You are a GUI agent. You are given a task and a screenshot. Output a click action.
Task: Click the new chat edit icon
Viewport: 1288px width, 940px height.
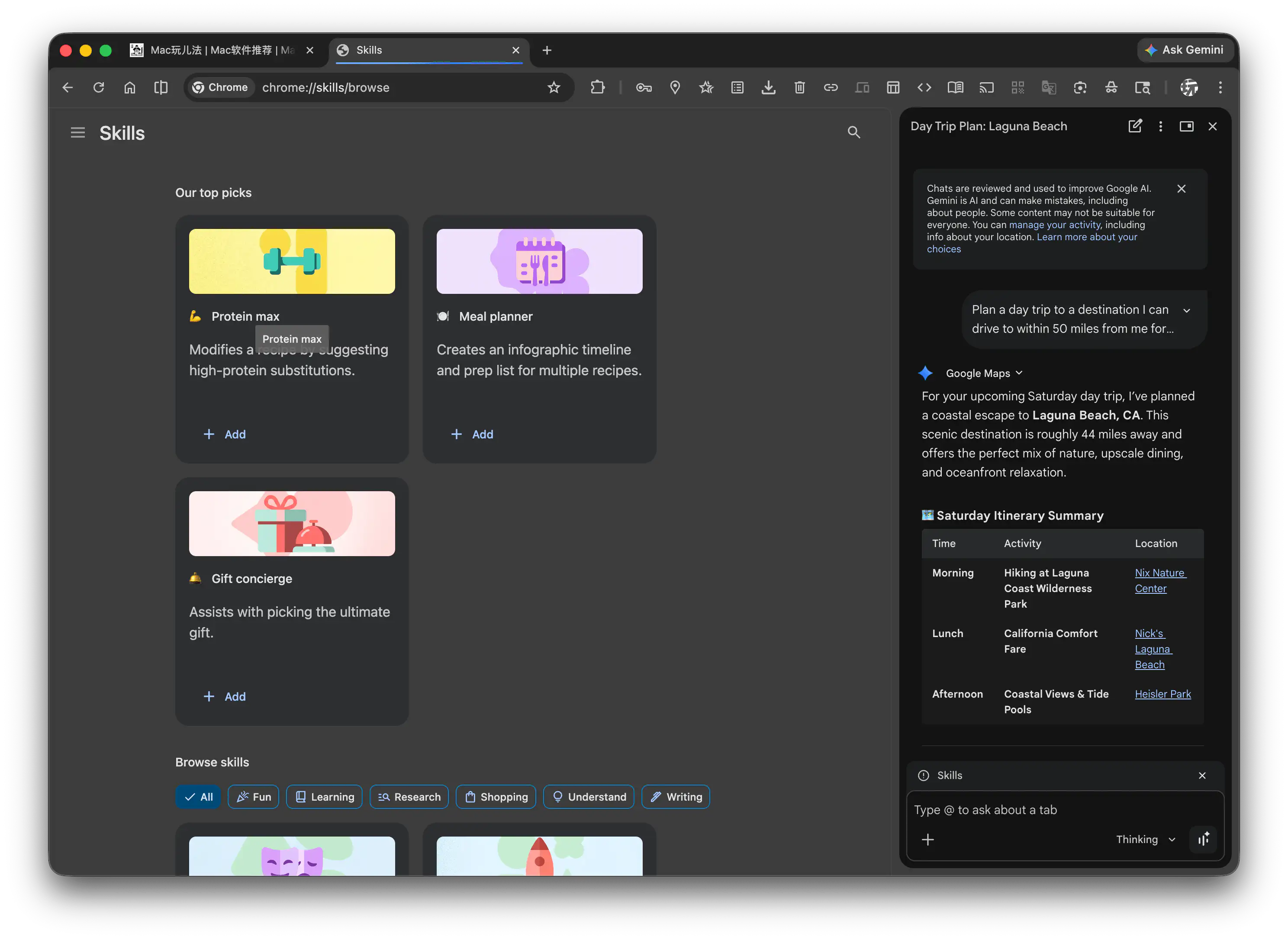(x=1134, y=126)
